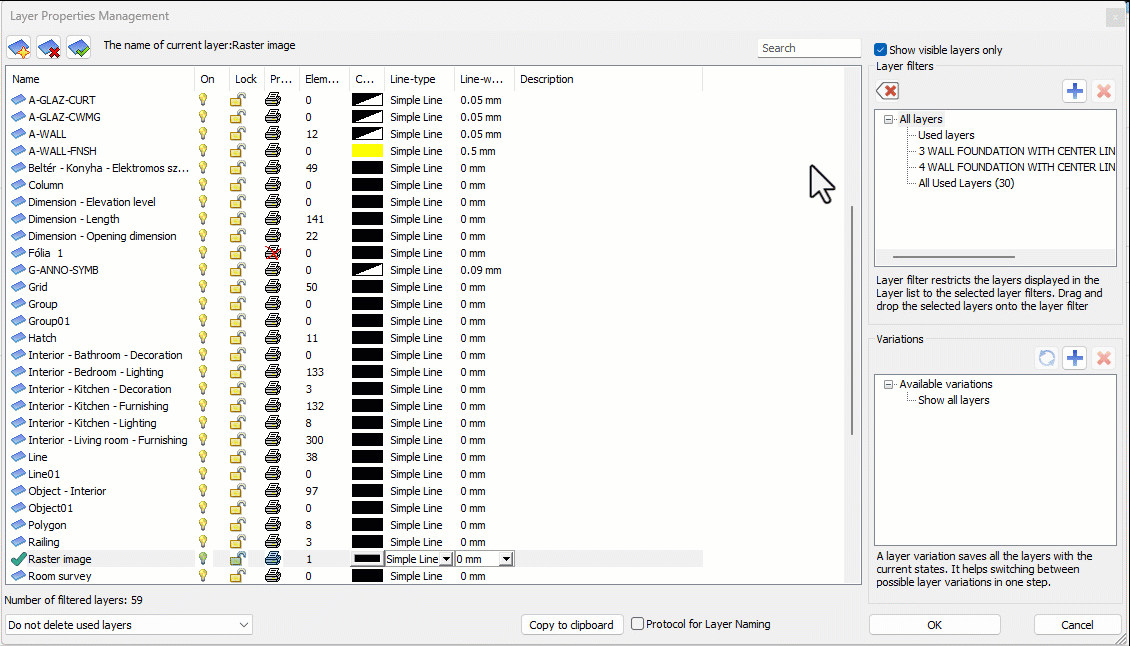Click the printer icon of Object - Interior layer
The height and width of the screenshot is (646, 1130).
pyautogui.click(x=272, y=491)
